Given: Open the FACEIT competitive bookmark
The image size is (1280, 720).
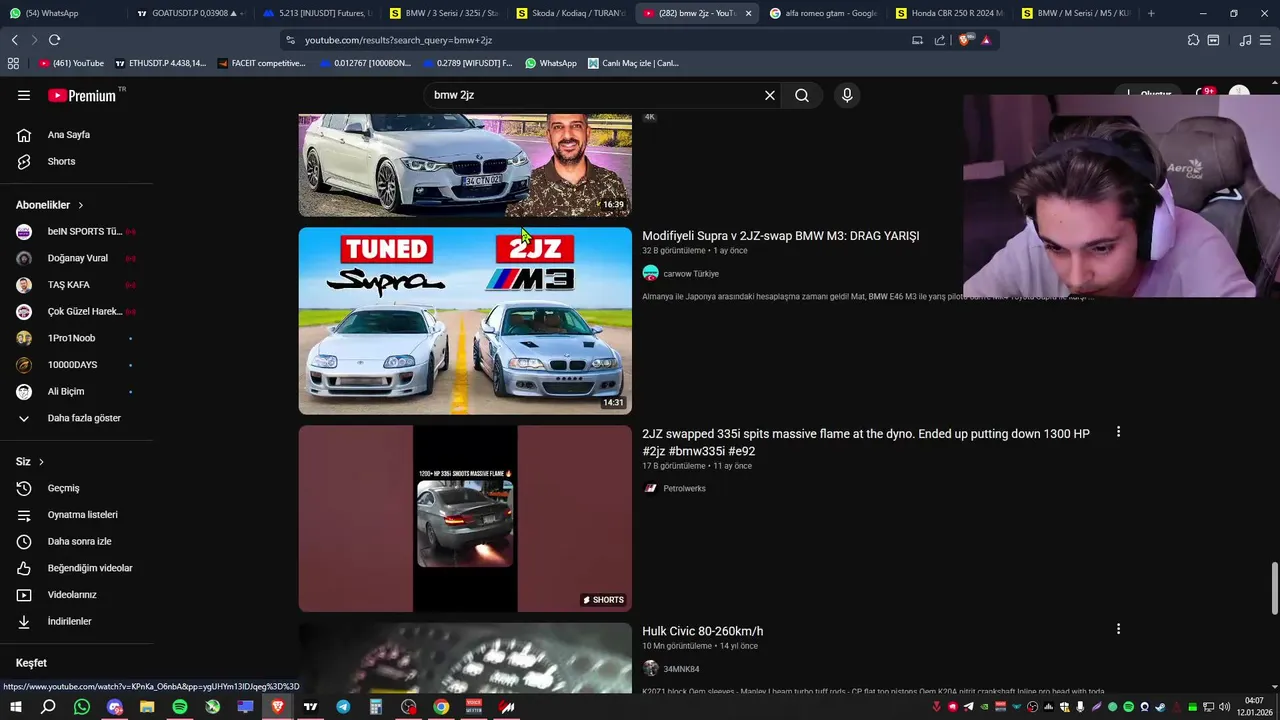Looking at the screenshot, I should point(260,63).
